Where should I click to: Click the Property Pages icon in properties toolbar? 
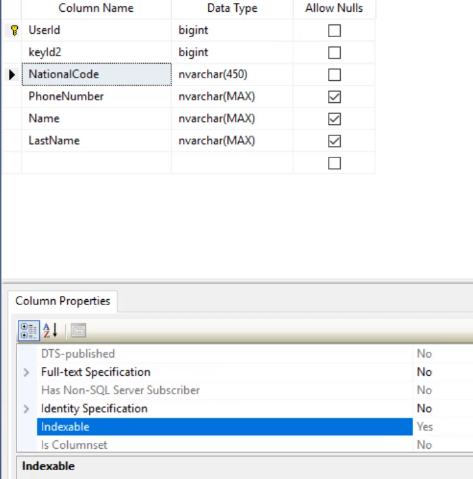[x=78, y=330]
